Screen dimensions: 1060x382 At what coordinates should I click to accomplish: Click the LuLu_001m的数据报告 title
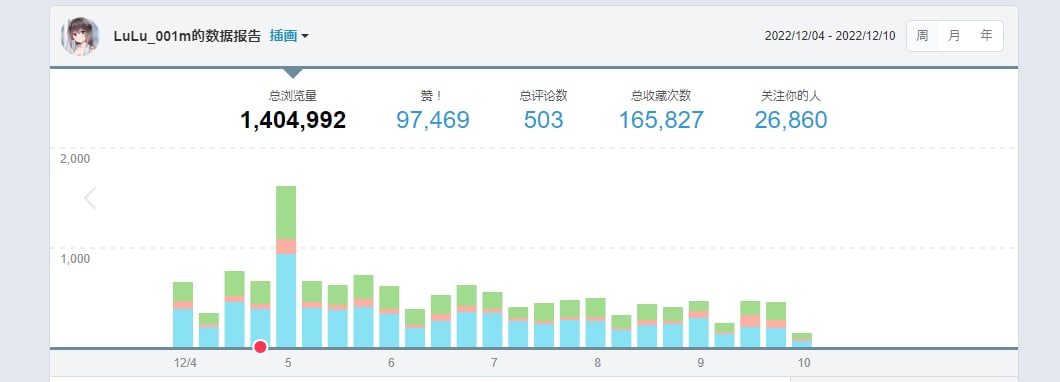coord(187,37)
